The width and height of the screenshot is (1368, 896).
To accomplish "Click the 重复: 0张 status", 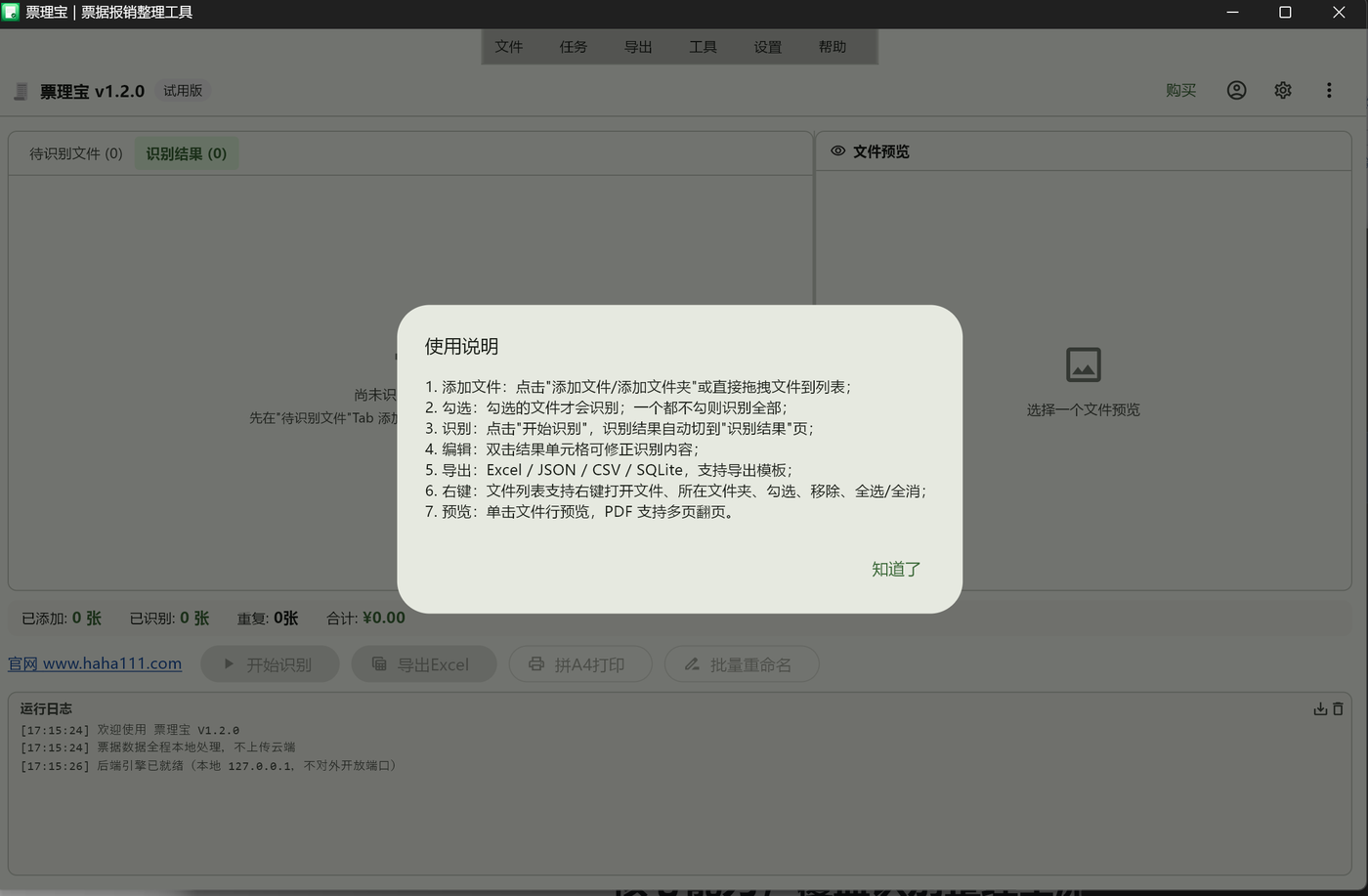I will click(268, 618).
